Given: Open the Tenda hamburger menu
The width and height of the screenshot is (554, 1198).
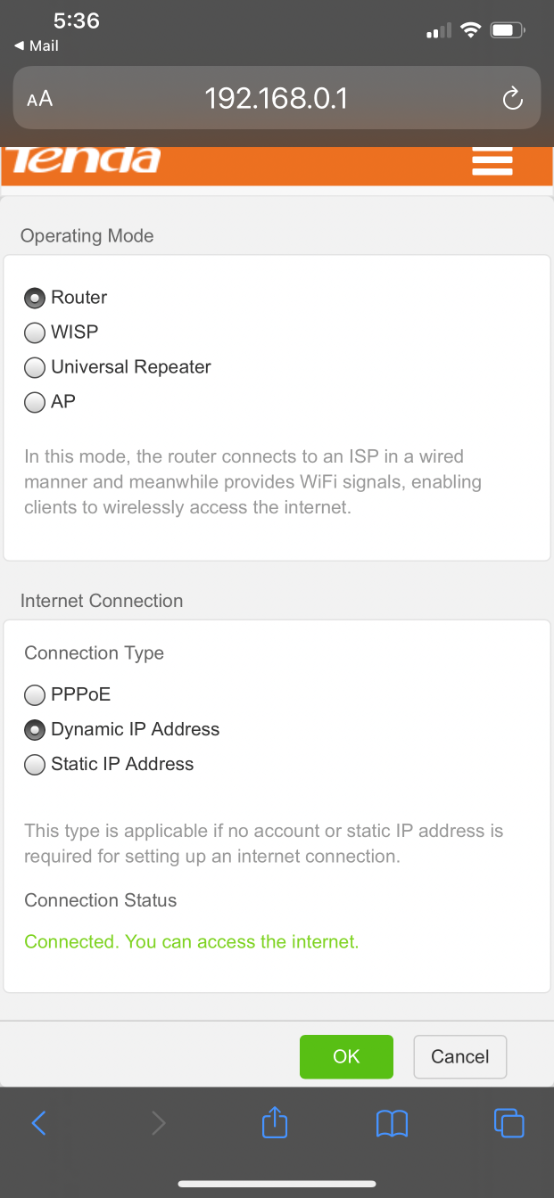Looking at the screenshot, I should [x=492, y=161].
